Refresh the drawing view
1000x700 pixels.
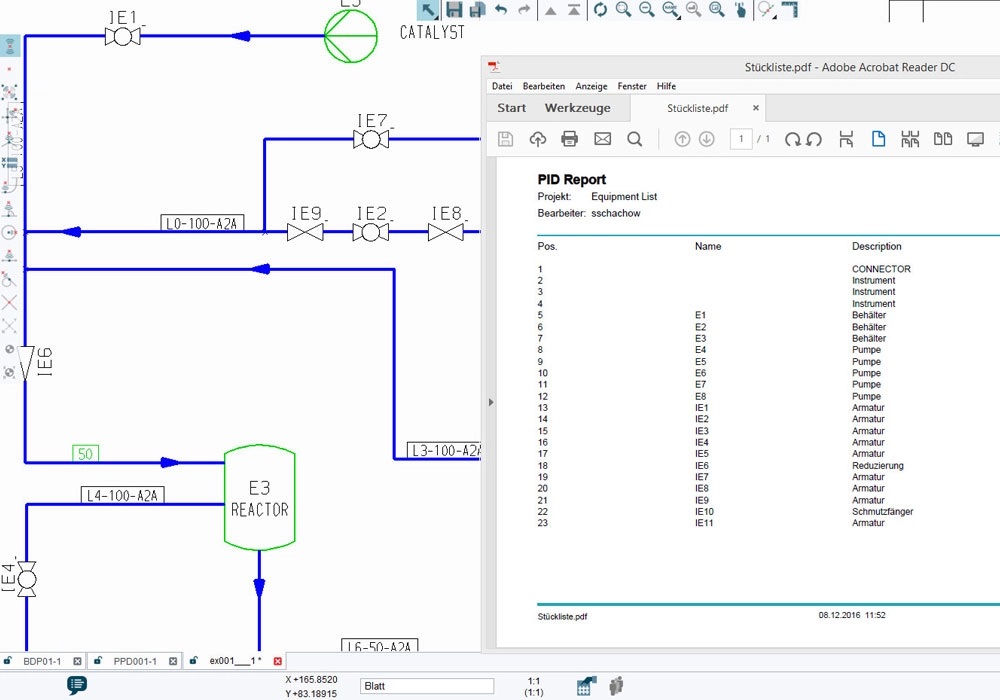[600, 10]
